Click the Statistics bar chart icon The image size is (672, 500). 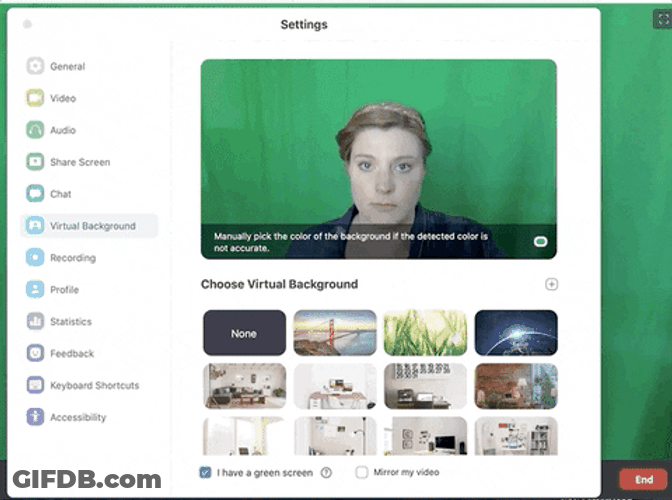pos(35,321)
